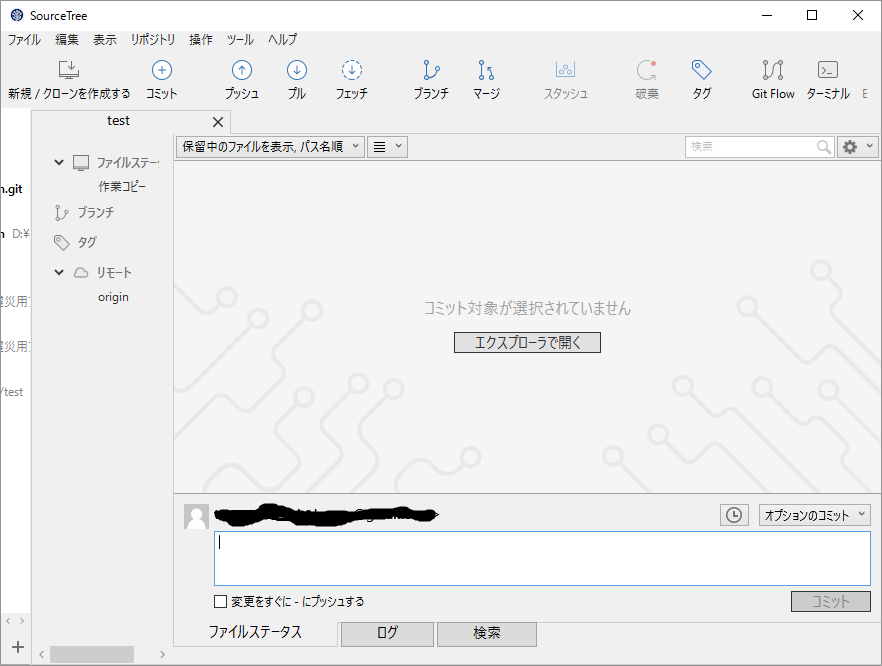This screenshot has width=882, height=666.
Task: Click the コミット button at bottom right
Action: pyautogui.click(x=831, y=601)
